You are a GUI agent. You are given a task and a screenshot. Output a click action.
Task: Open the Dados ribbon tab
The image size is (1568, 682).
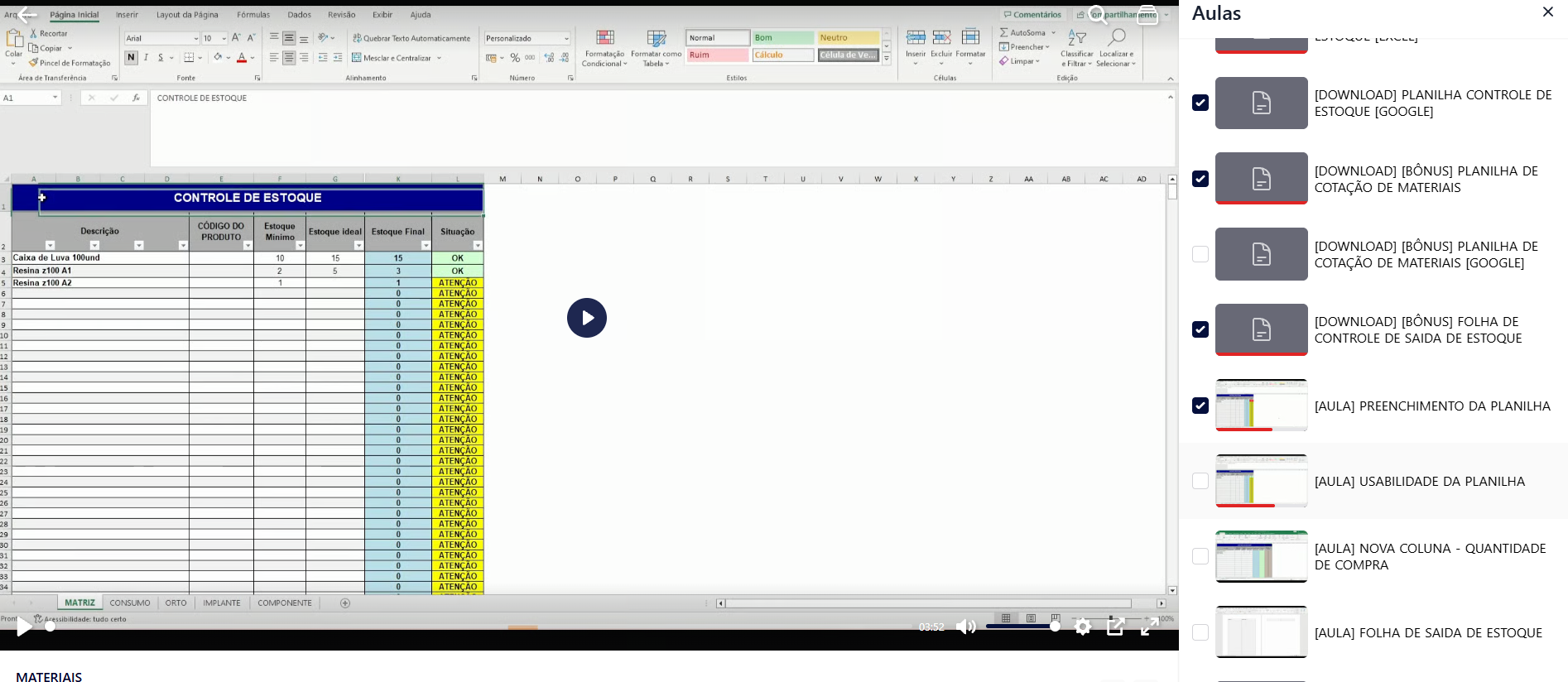coord(300,15)
